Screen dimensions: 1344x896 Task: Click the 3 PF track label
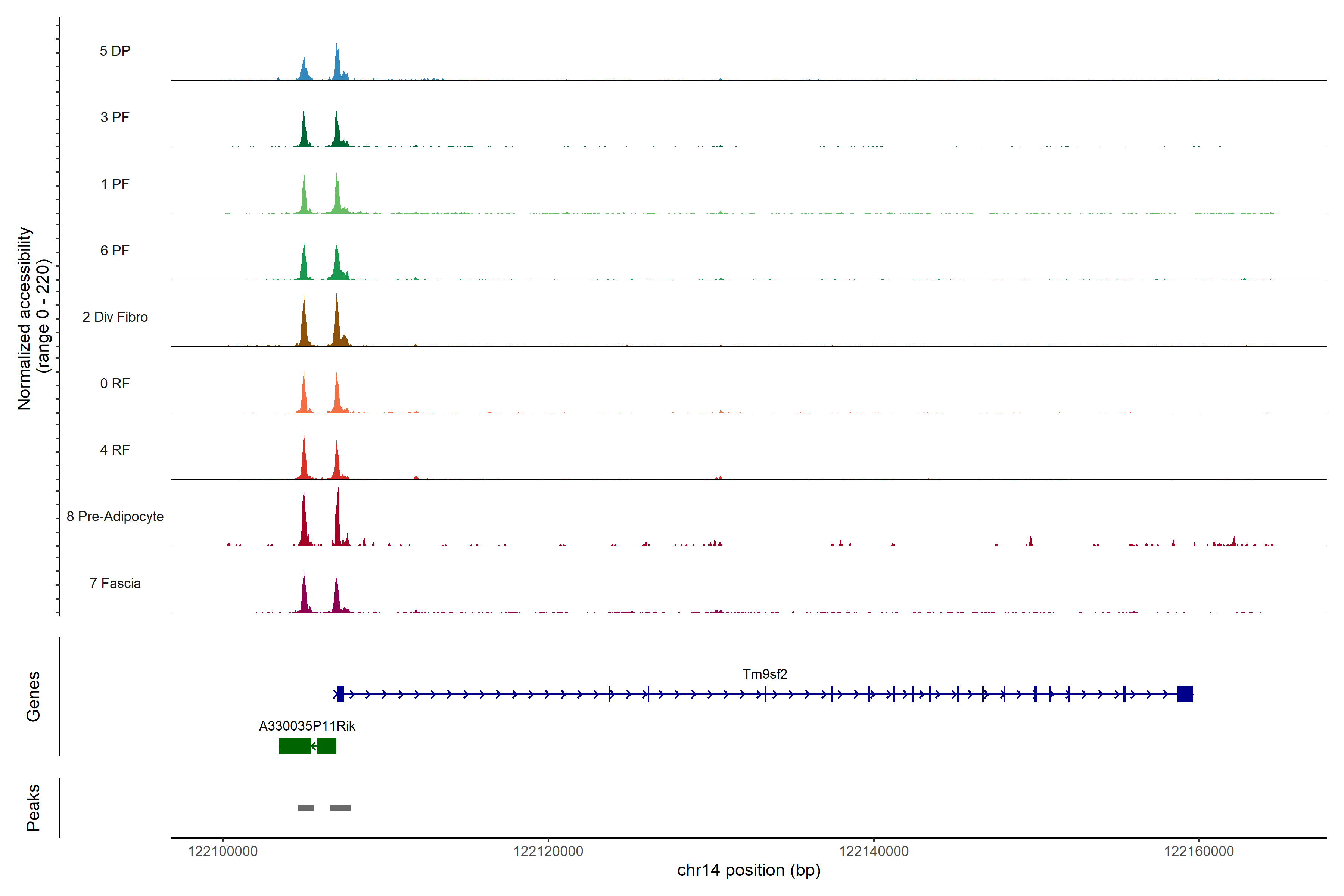[115, 117]
